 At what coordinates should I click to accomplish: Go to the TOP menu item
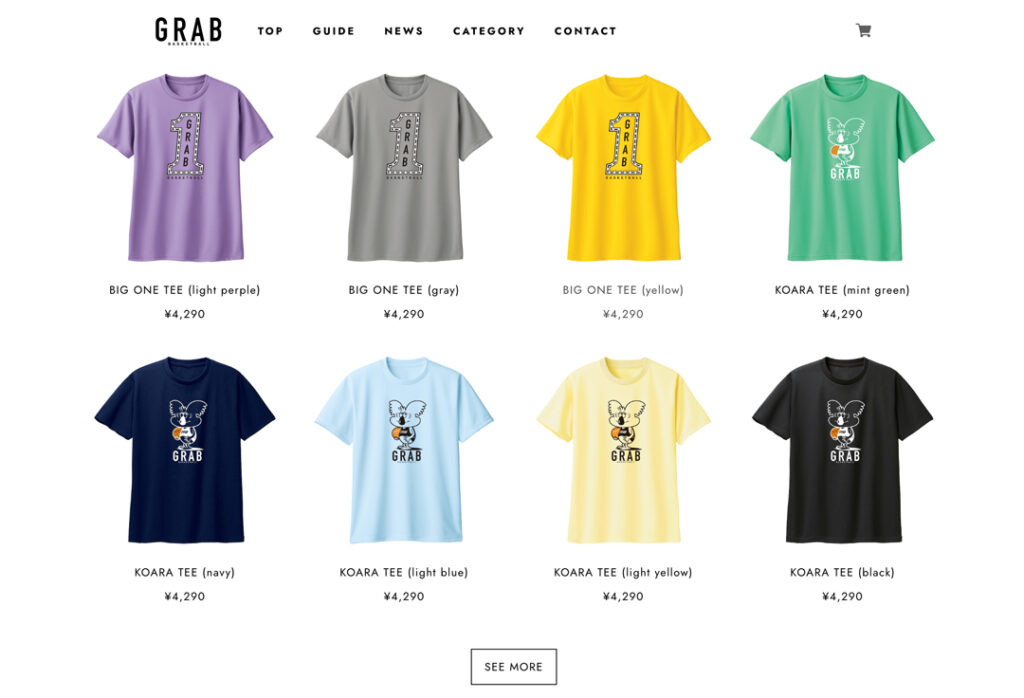270,31
